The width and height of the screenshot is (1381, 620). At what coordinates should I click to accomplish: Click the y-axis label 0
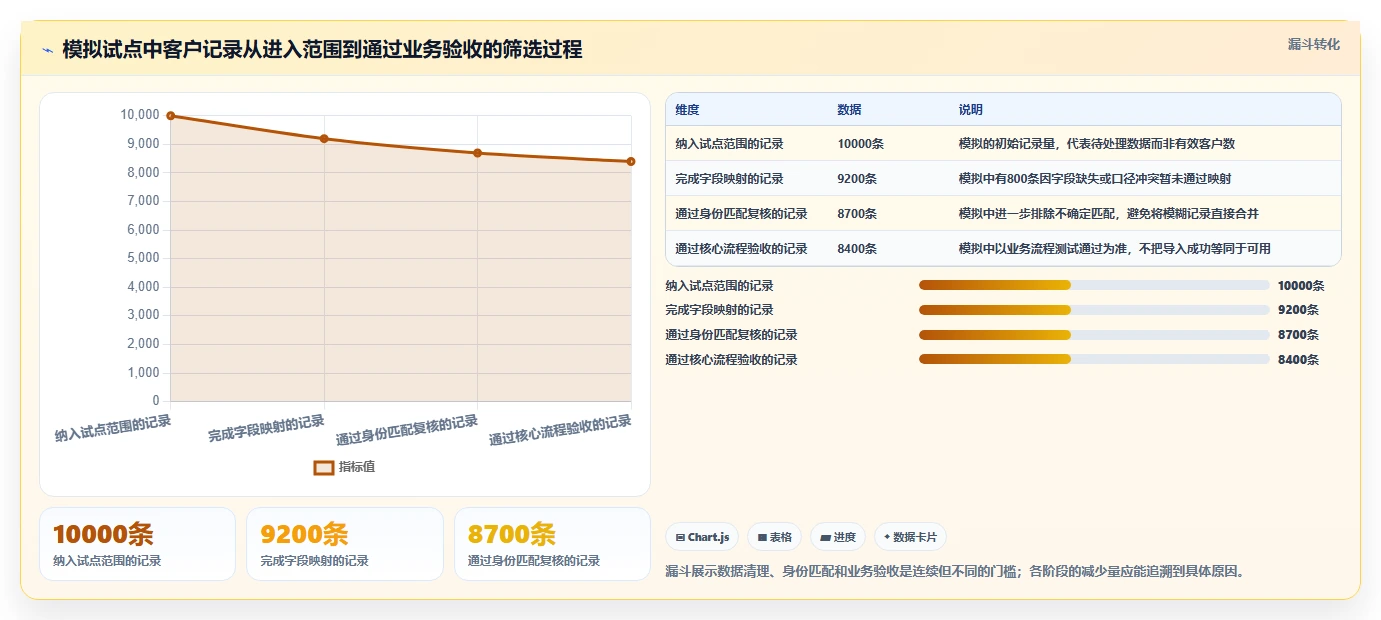[x=156, y=401]
